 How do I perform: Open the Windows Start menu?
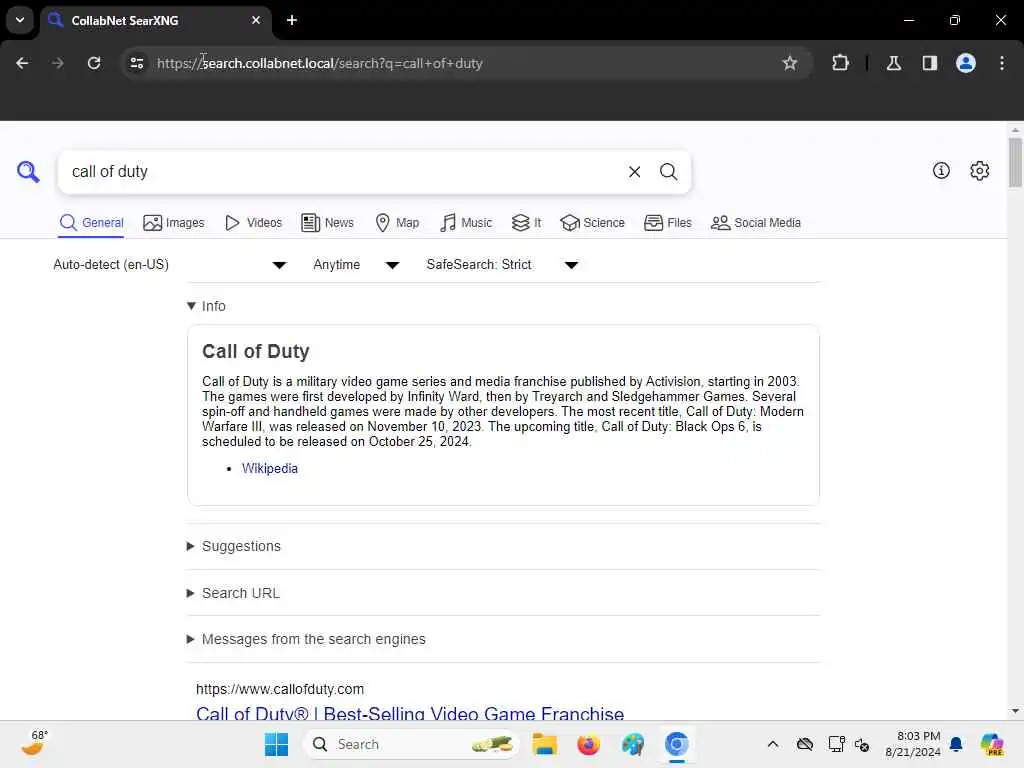pos(276,744)
